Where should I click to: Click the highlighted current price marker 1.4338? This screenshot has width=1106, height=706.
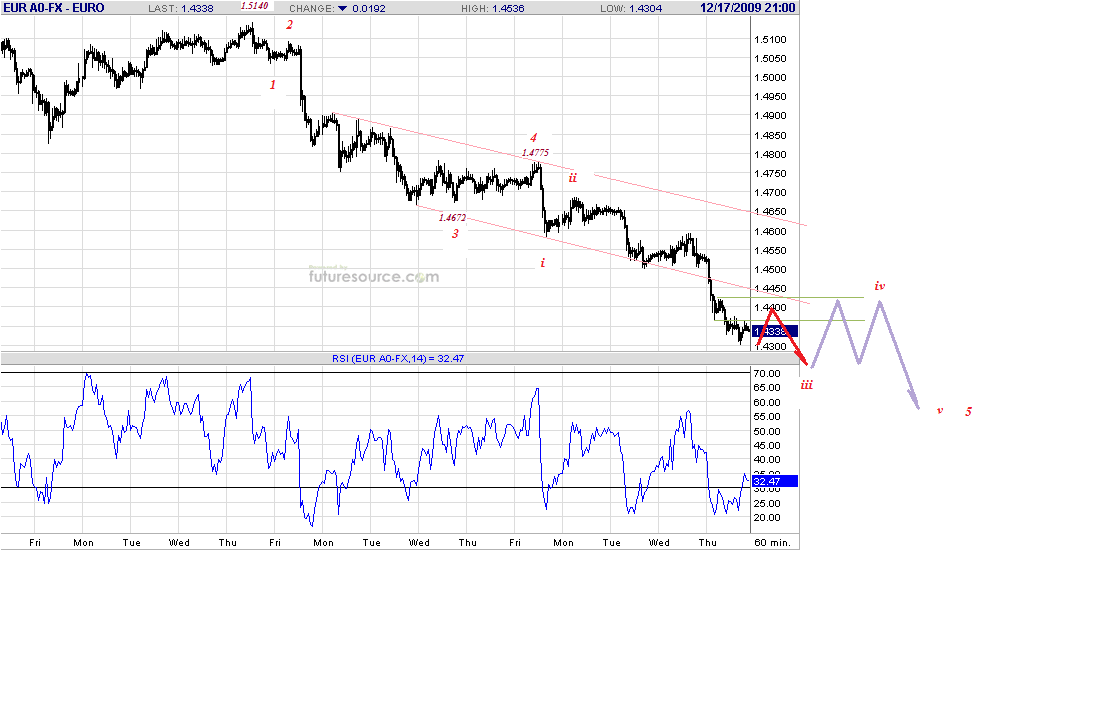(774, 331)
